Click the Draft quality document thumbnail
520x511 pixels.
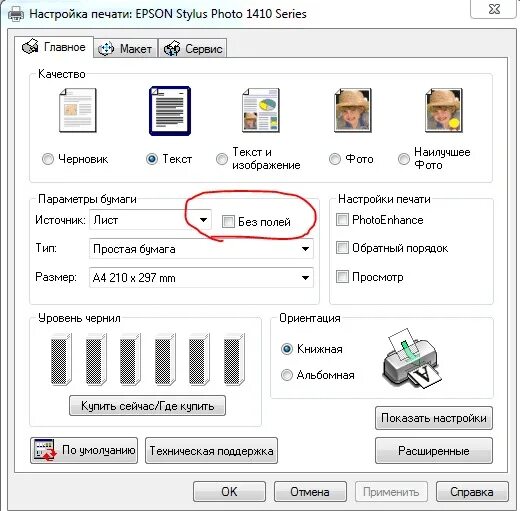pos(78,110)
